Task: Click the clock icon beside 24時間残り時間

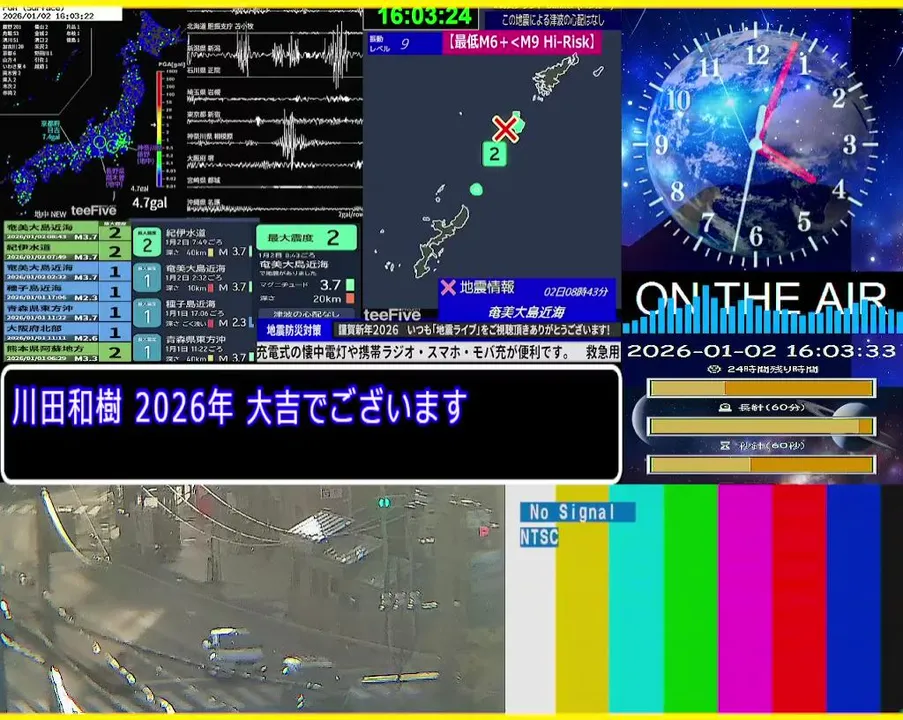Action: [x=715, y=369]
